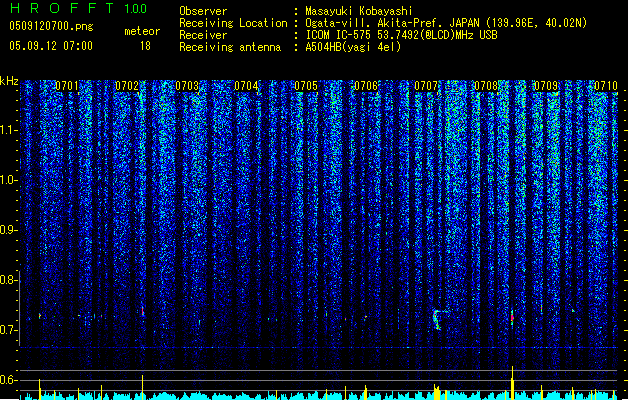Select the Ogata-vill. Akita-Pref. JAPAN location text
629x400 pixels.
pyautogui.click(x=446, y=23)
